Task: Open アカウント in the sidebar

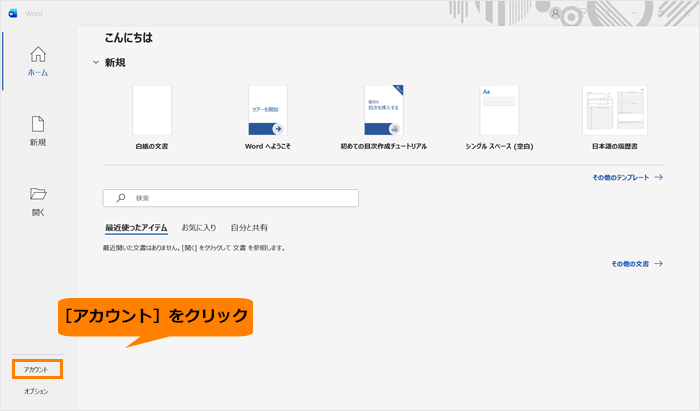Action: pos(37,370)
